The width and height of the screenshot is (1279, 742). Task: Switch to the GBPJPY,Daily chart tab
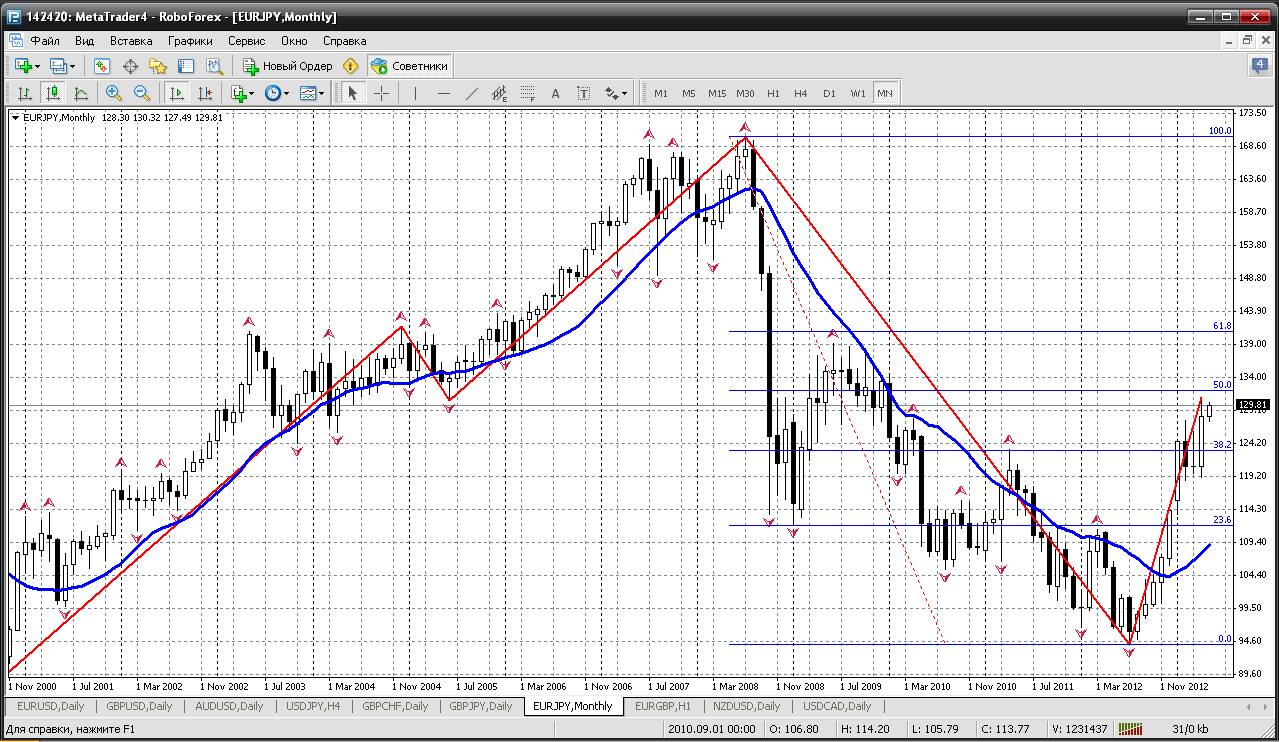point(481,706)
